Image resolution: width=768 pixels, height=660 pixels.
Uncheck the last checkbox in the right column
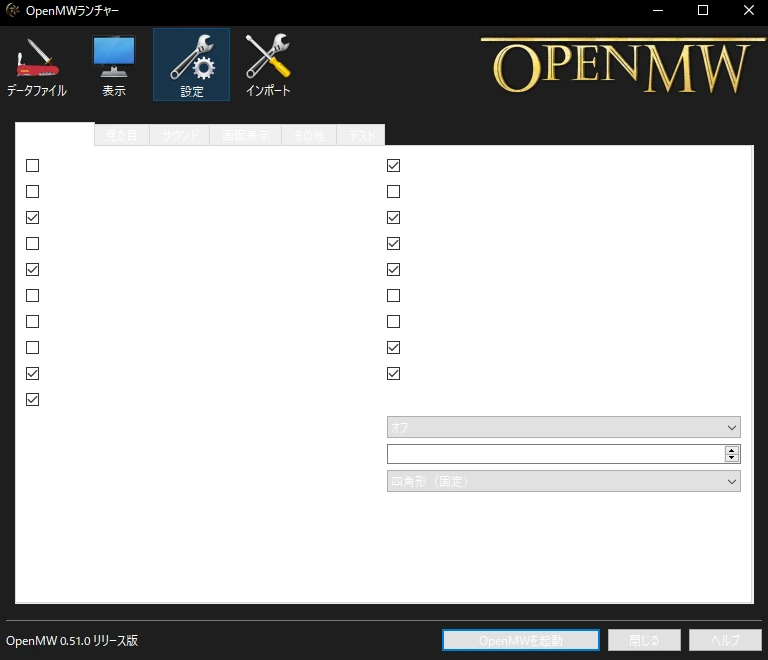click(x=393, y=374)
